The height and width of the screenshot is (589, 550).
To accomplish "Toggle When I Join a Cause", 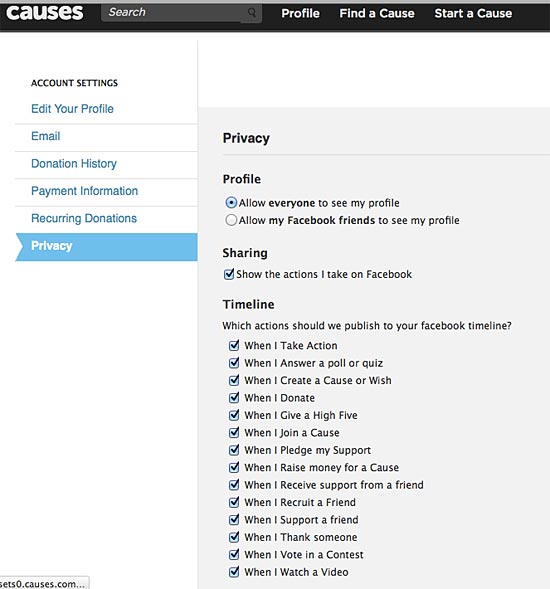I will pos(234,432).
